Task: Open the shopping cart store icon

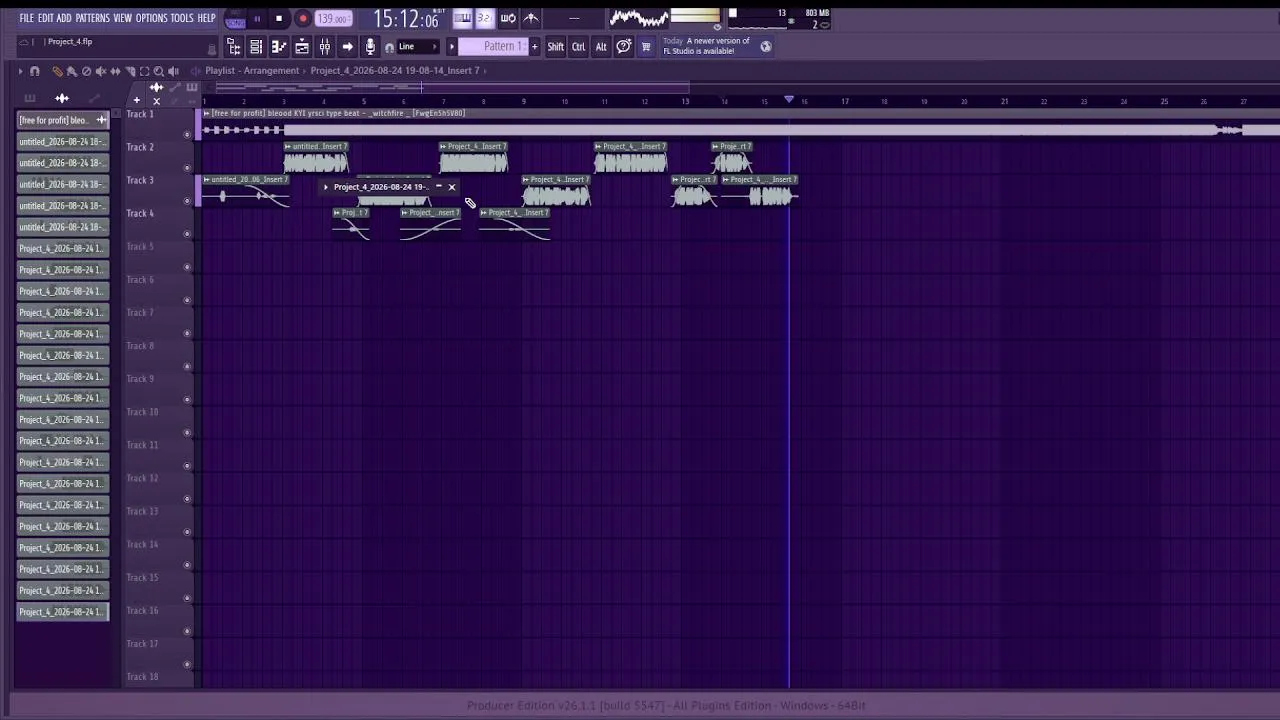Action: point(646,47)
